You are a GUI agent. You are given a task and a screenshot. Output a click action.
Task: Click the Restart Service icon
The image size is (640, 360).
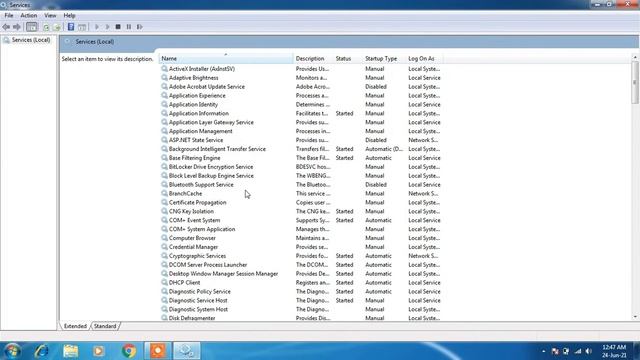coord(140,27)
